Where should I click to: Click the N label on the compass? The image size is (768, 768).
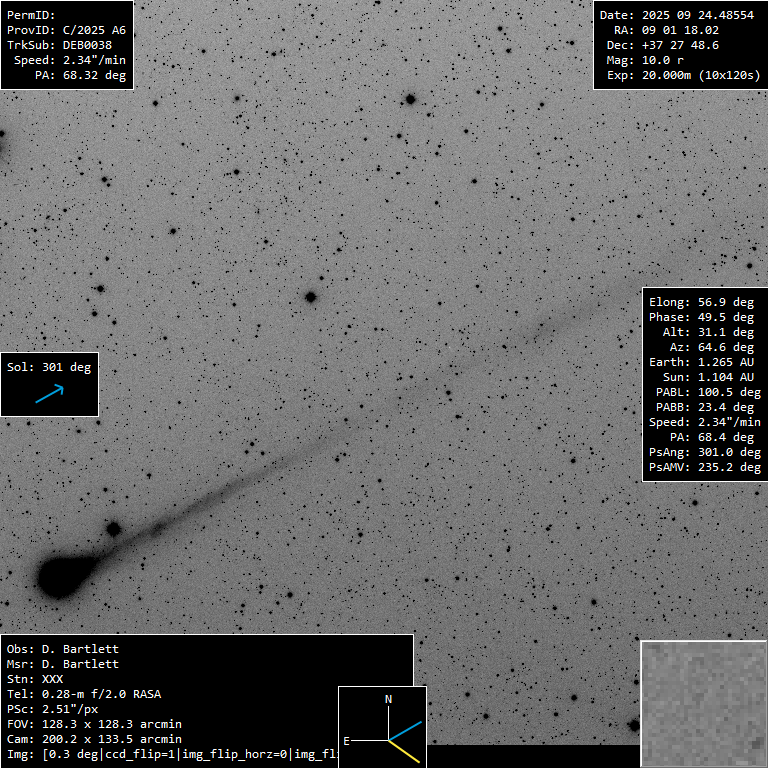click(389, 699)
